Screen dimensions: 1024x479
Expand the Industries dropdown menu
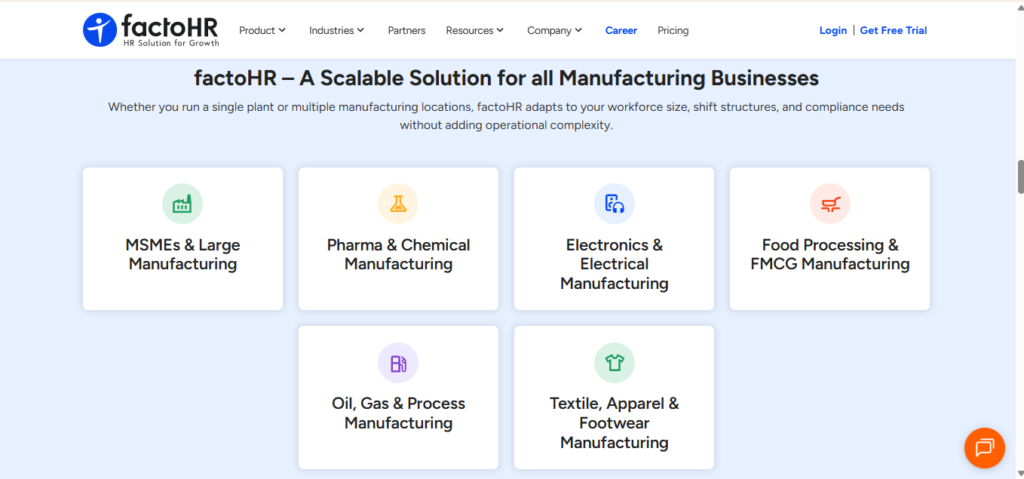(x=336, y=30)
